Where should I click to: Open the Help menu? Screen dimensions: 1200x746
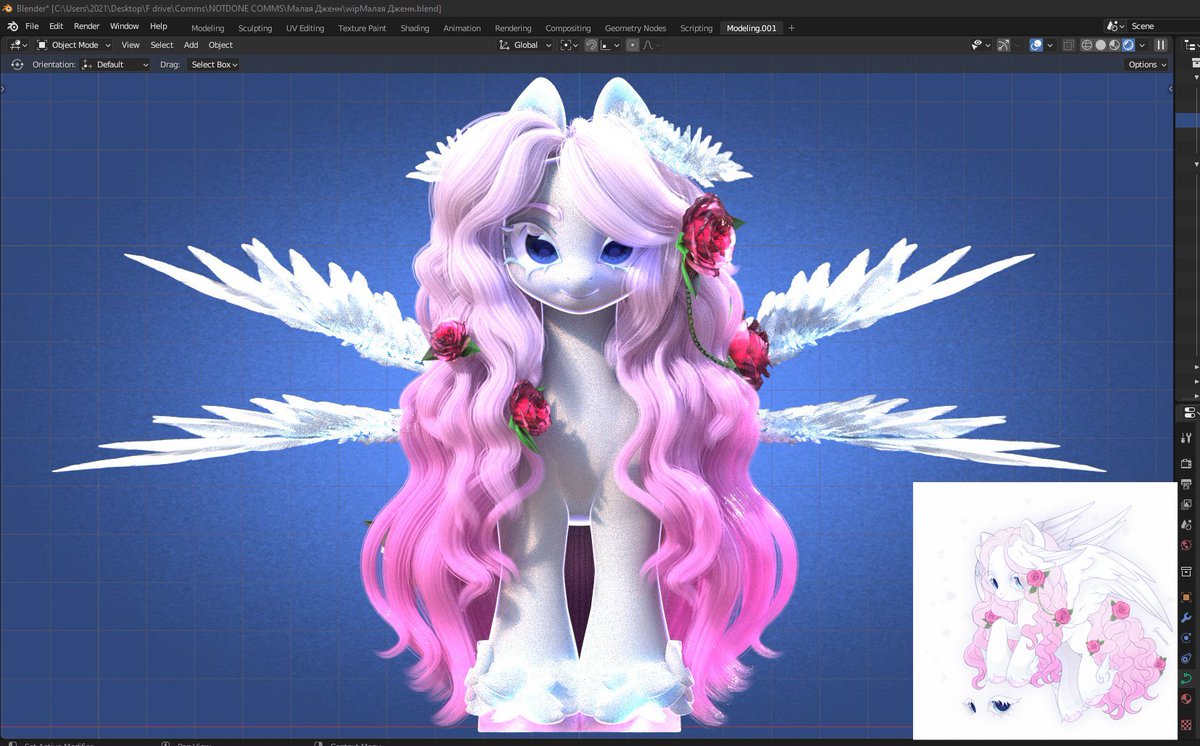158,26
